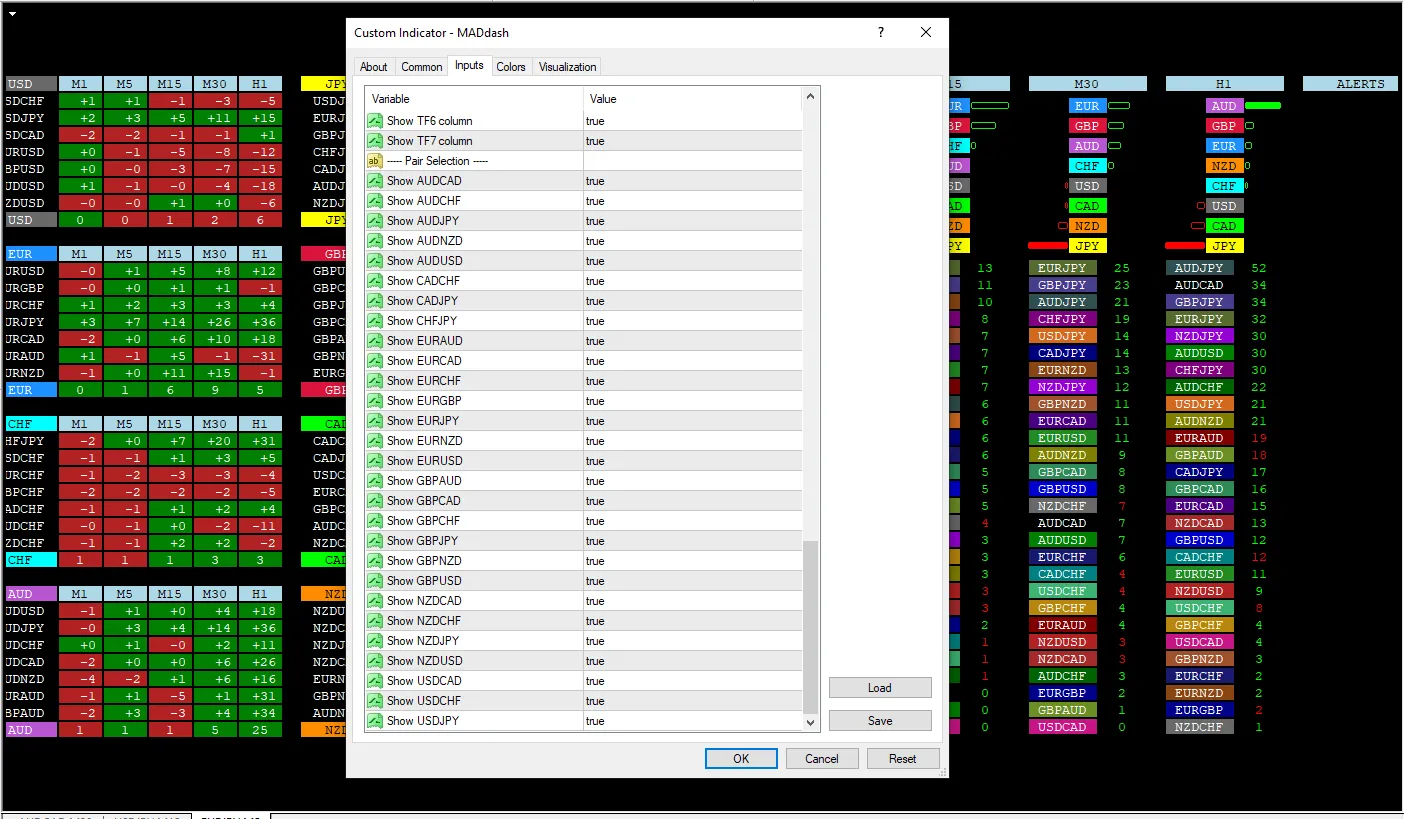The height and width of the screenshot is (819, 1404).
Task: Open the dropdown arrow at chart top-left corner
Action: [x=13, y=12]
